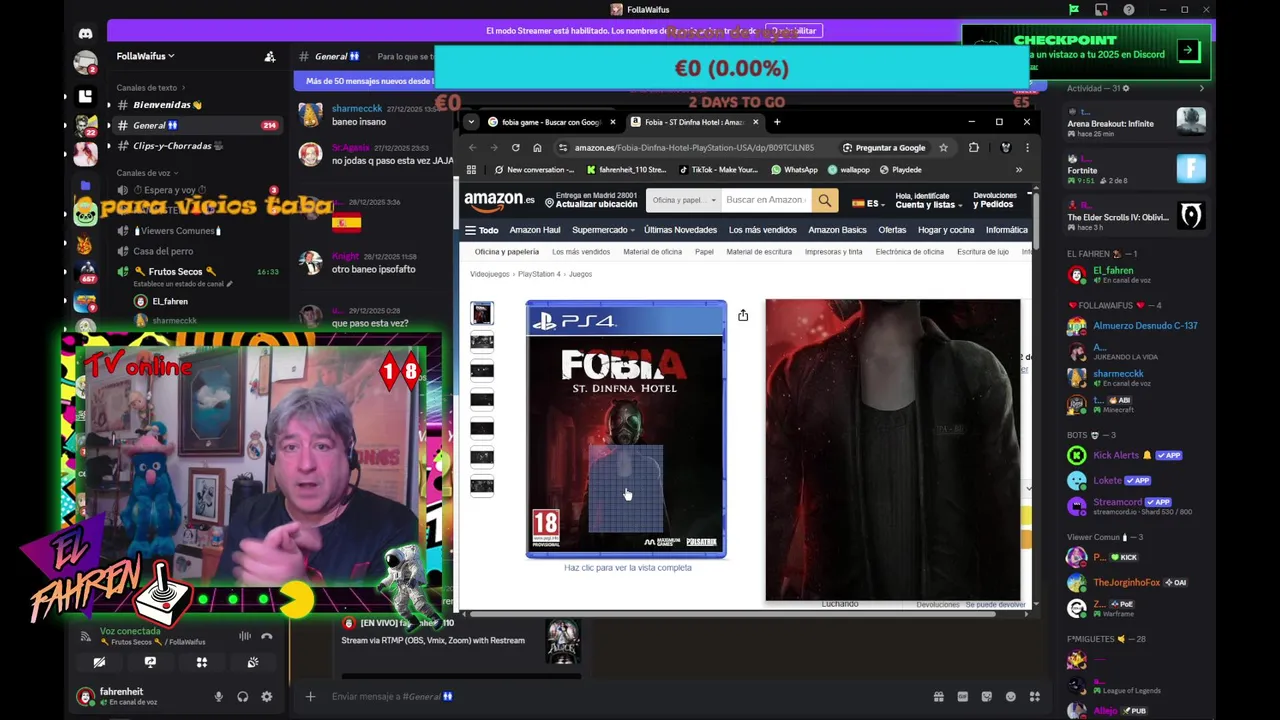Open GIF picker in message bar
The height and width of the screenshot is (720, 1280).
(962, 697)
